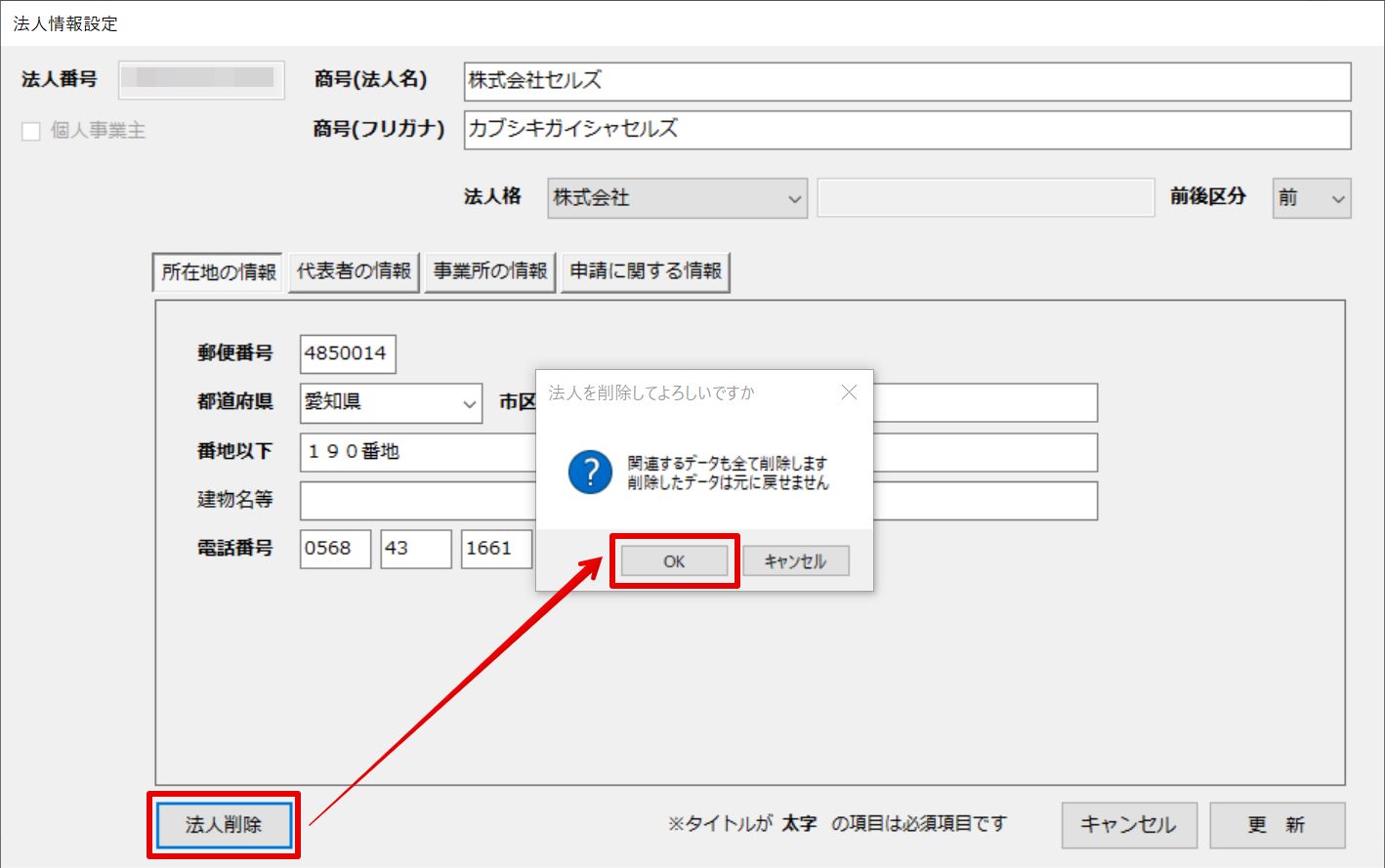Screen dimensions: 1385x868
Task: Click phone field containing 1661
Action: pos(497,549)
